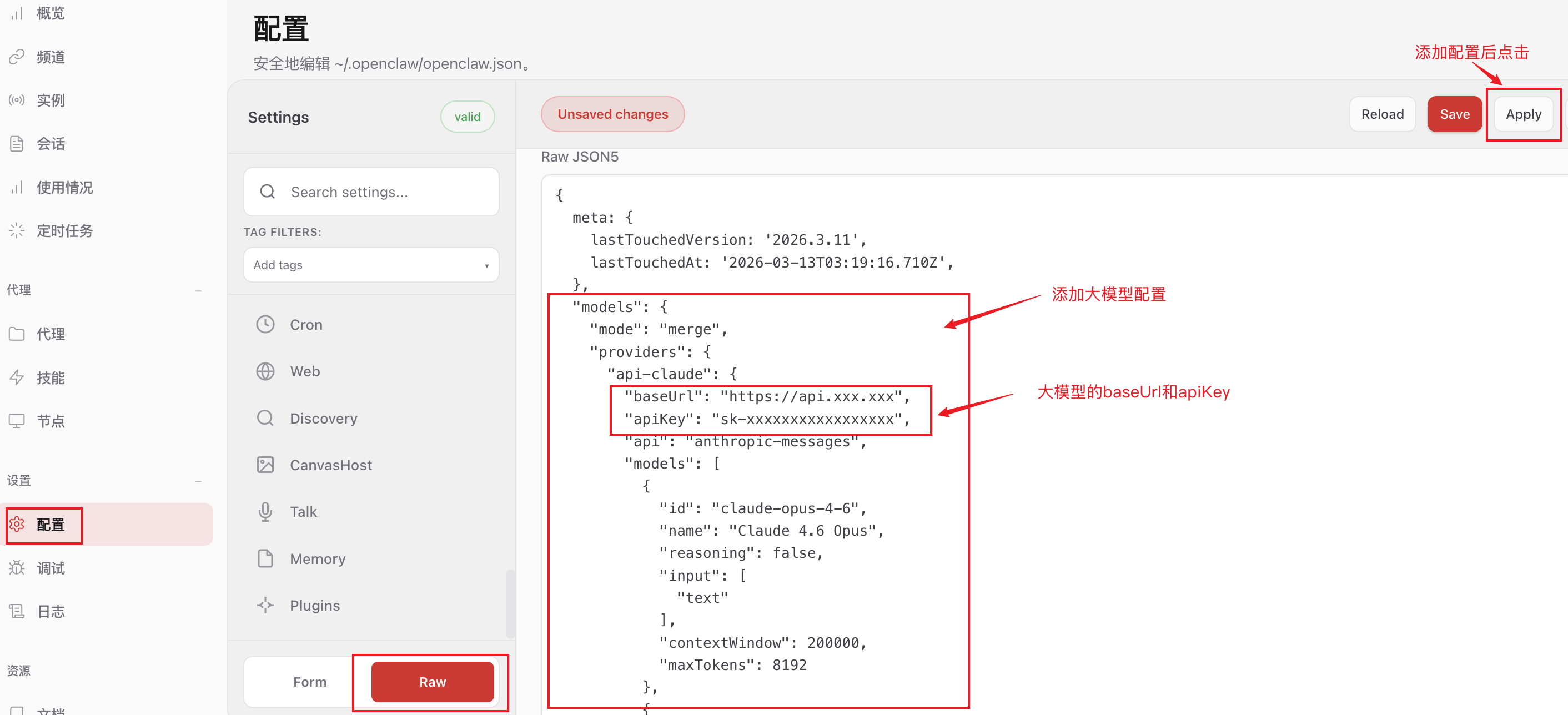Reload the configuration file
The height and width of the screenshot is (715, 1568).
point(1383,114)
